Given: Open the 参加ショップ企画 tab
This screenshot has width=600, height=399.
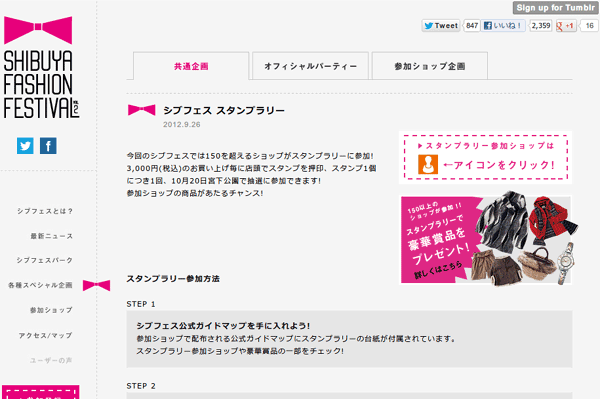Looking at the screenshot, I should tap(430, 66).
